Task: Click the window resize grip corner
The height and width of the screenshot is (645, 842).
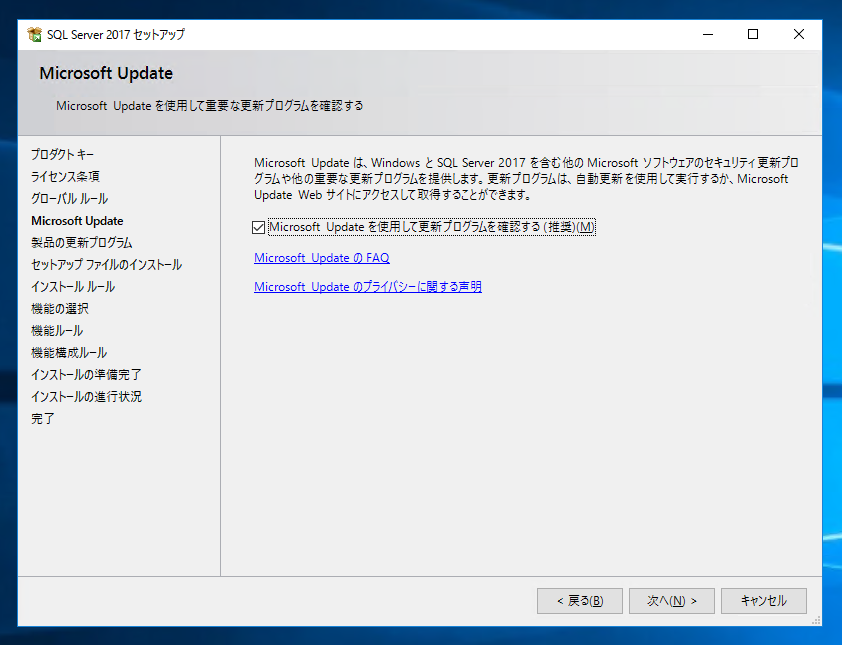Action: [816, 620]
